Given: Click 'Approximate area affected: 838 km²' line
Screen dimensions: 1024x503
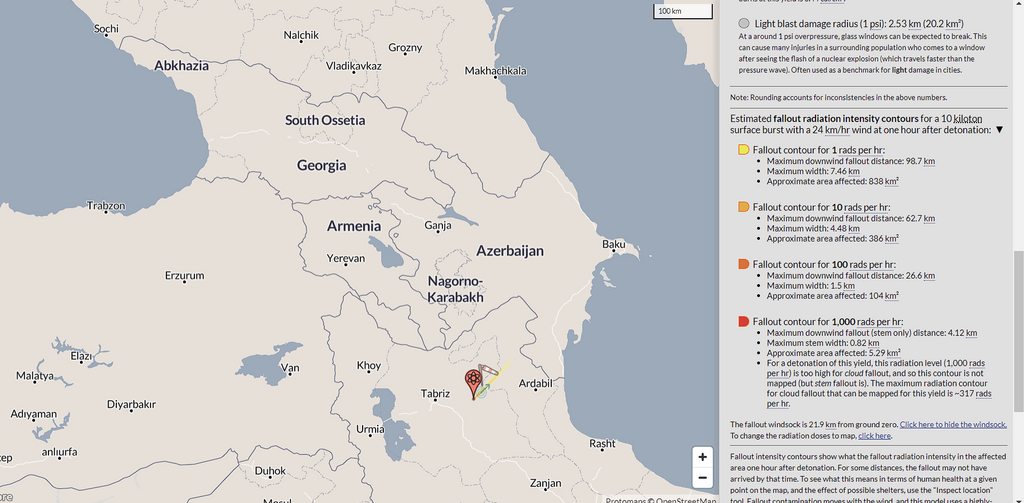Looking at the screenshot, I should 833,182.
